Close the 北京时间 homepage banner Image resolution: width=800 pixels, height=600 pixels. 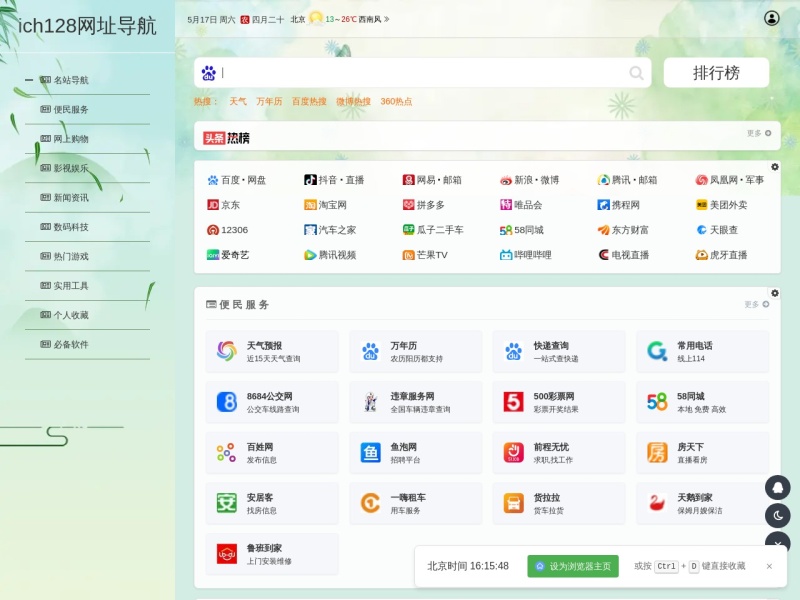(769, 566)
